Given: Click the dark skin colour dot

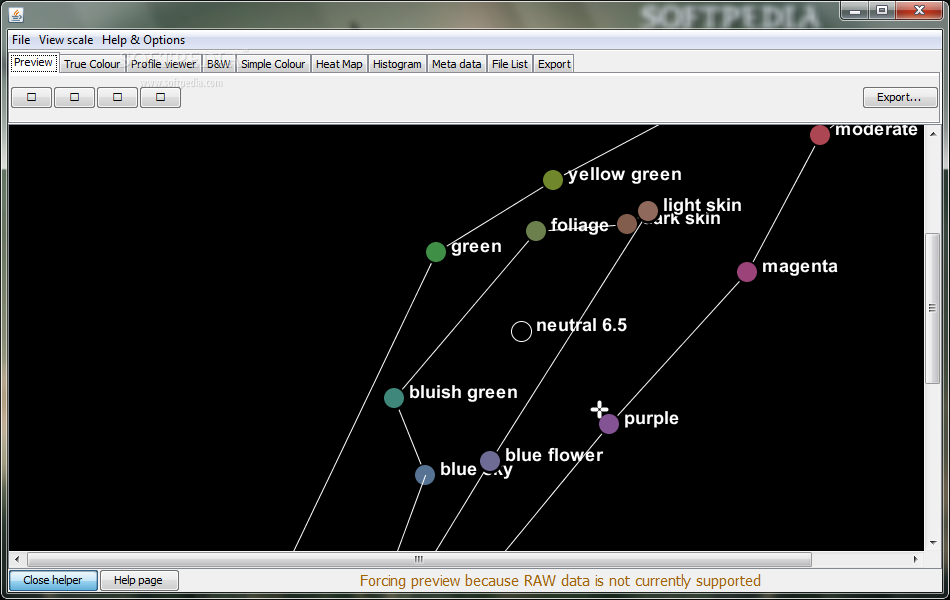Looking at the screenshot, I should tap(626, 224).
